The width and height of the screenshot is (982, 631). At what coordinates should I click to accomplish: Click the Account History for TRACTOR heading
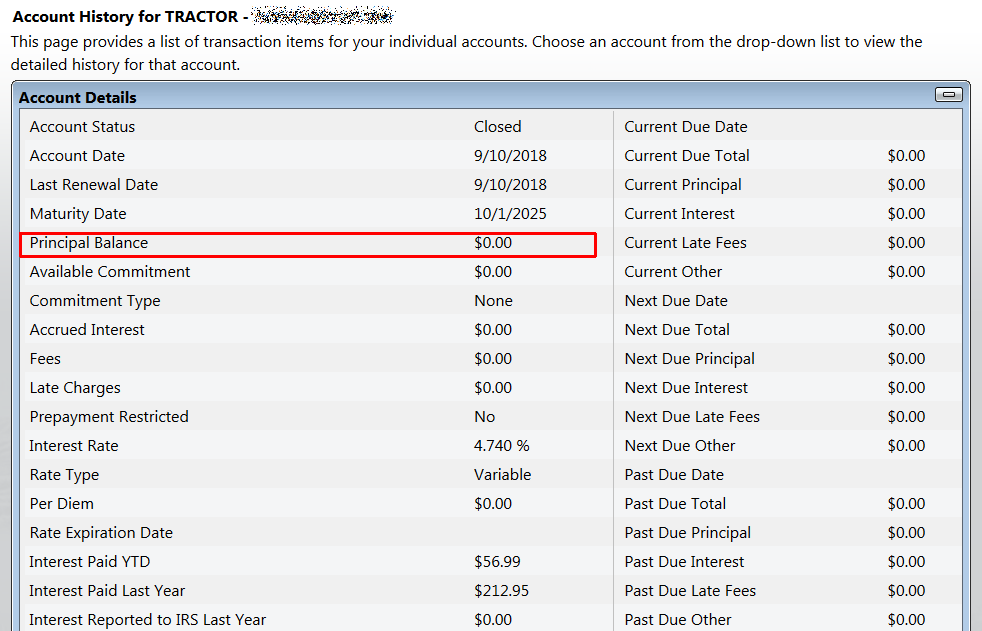pyautogui.click(x=125, y=17)
